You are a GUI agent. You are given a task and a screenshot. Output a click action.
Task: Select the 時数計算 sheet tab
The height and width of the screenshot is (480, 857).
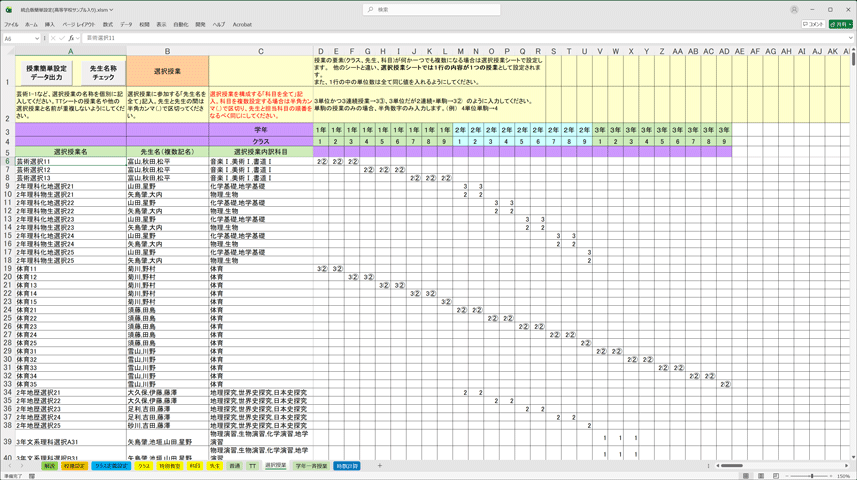pyautogui.click(x=347, y=466)
